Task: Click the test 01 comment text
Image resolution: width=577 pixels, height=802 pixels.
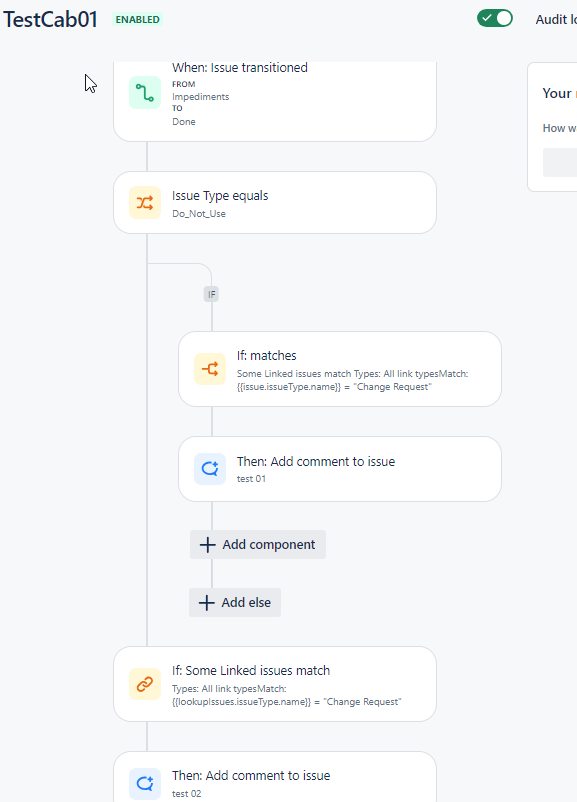Action: pyautogui.click(x=251, y=479)
